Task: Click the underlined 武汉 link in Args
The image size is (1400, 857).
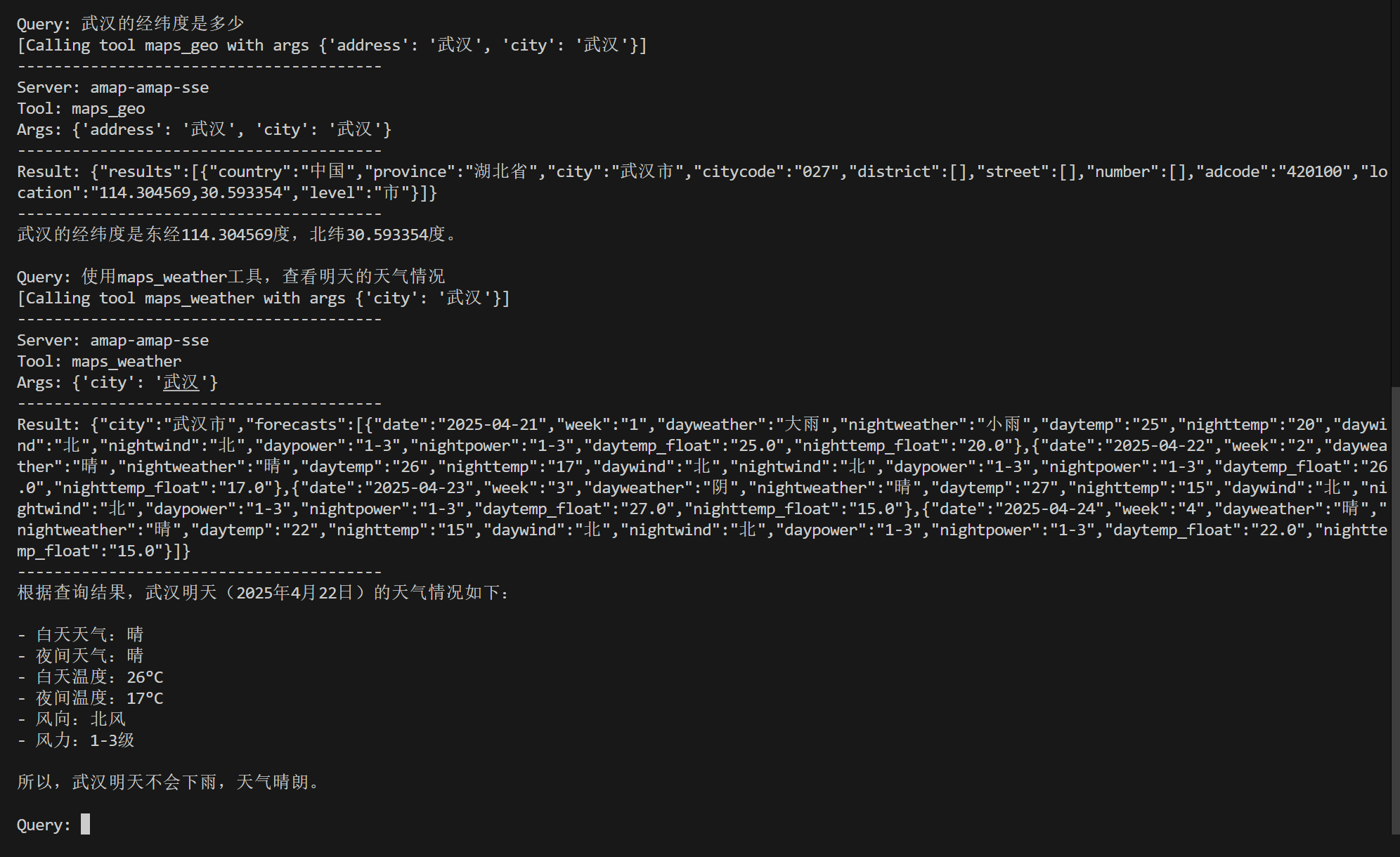Action: (x=181, y=382)
